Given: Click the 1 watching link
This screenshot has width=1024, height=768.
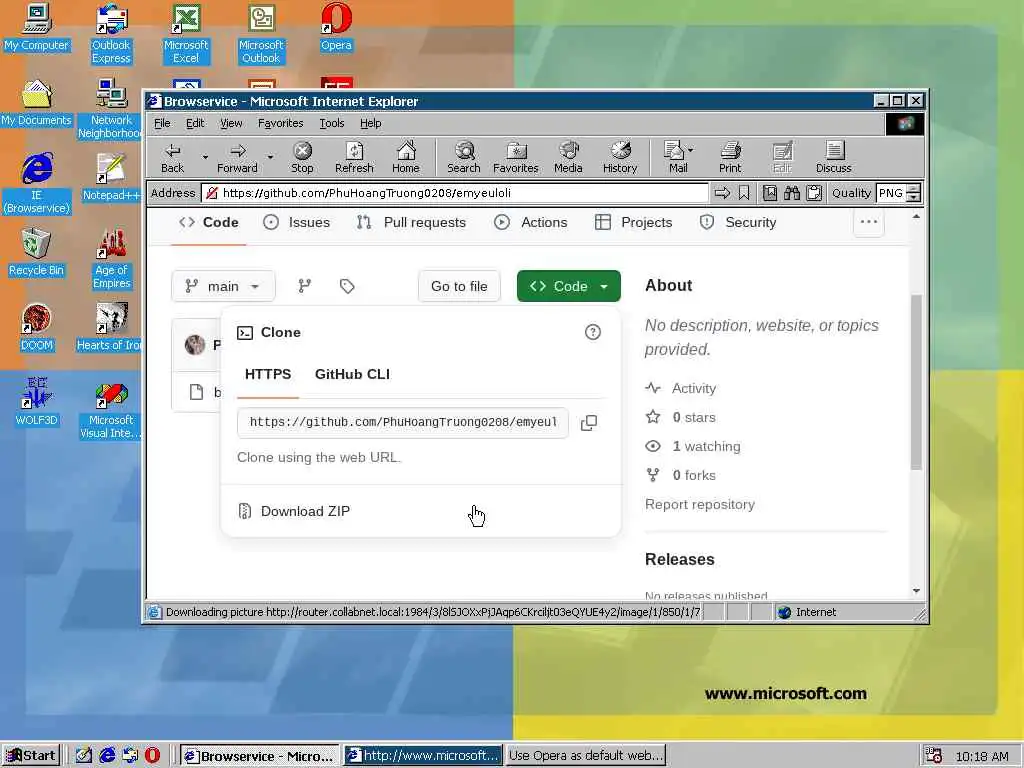Looking at the screenshot, I should [x=693, y=446].
